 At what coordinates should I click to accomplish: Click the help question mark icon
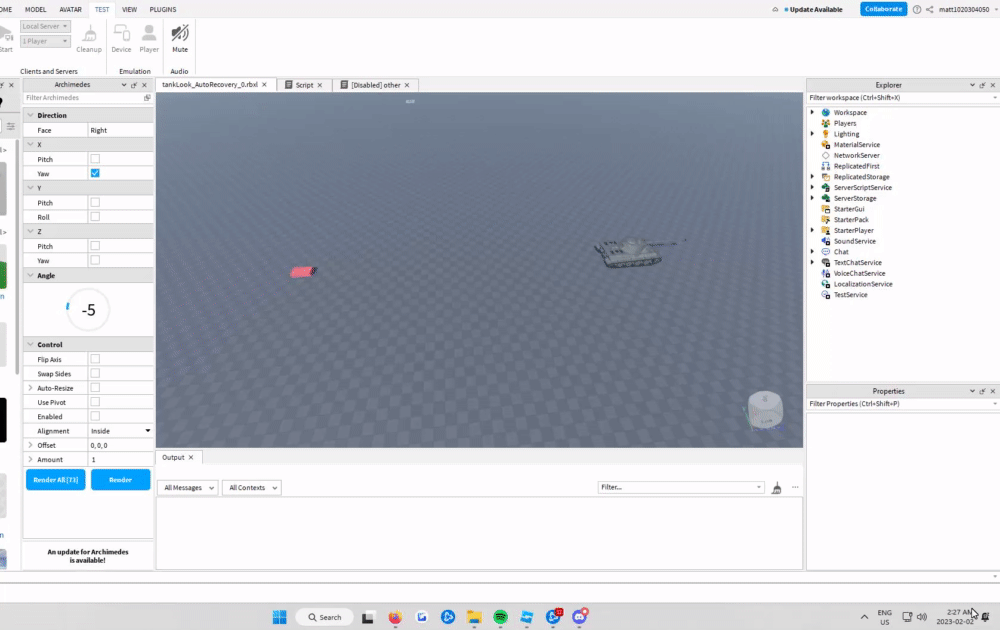coord(916,10)
